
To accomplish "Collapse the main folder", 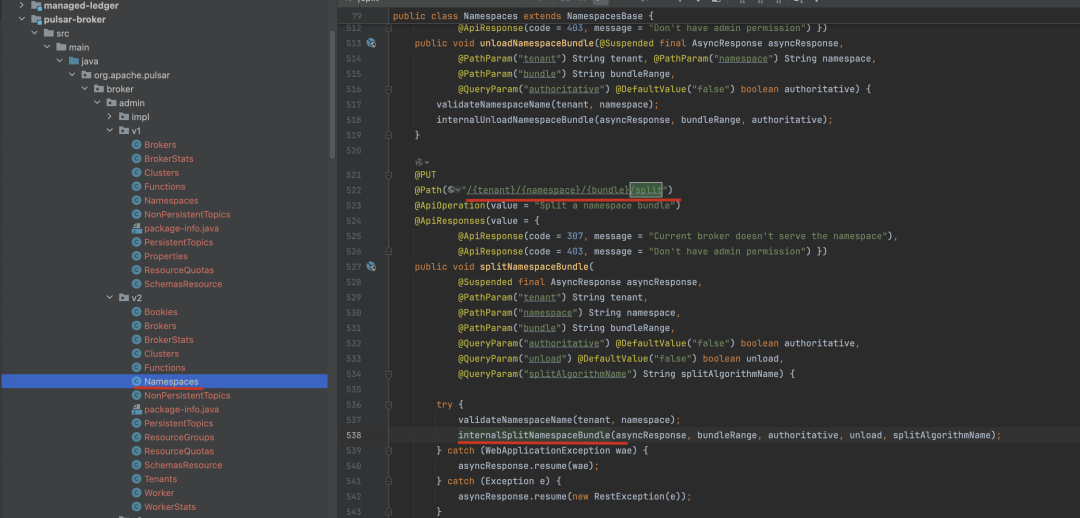I will click(x=47, y=47).
